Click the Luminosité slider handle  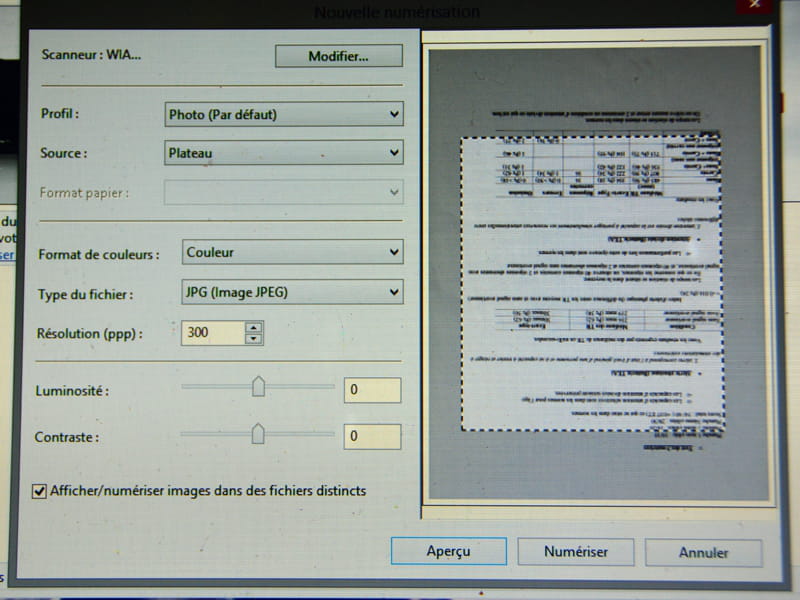[258, 386]
